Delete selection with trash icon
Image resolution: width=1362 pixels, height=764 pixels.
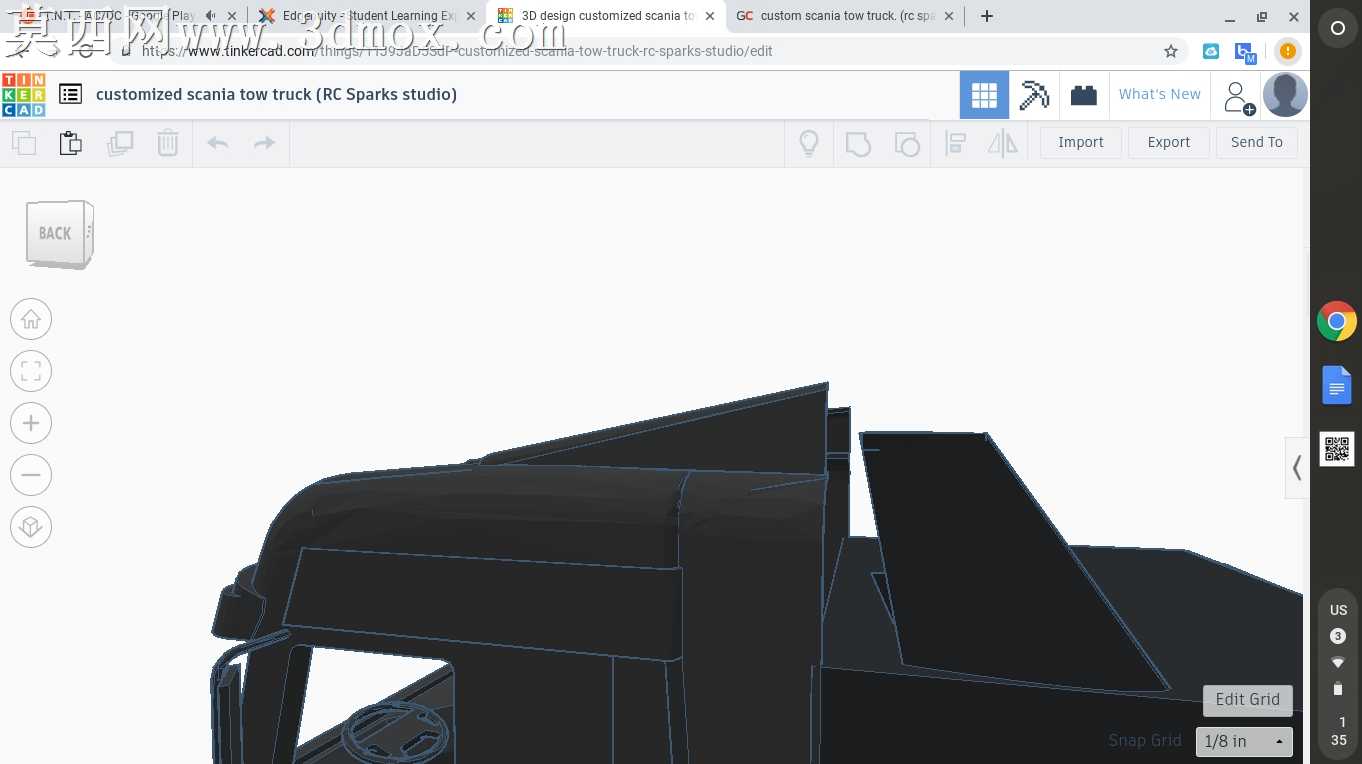[168, 143]
